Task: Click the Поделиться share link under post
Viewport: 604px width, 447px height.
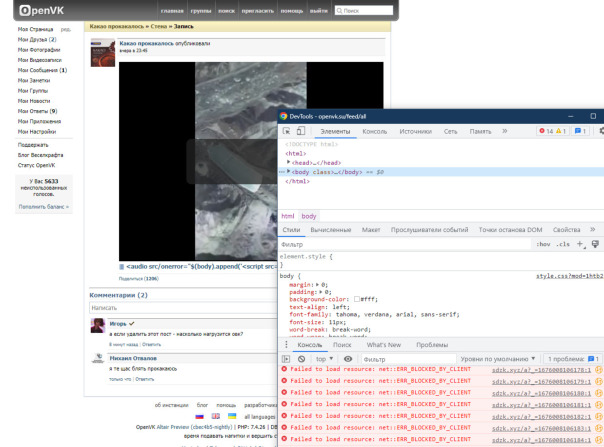Action: click(x=139, y=279)
